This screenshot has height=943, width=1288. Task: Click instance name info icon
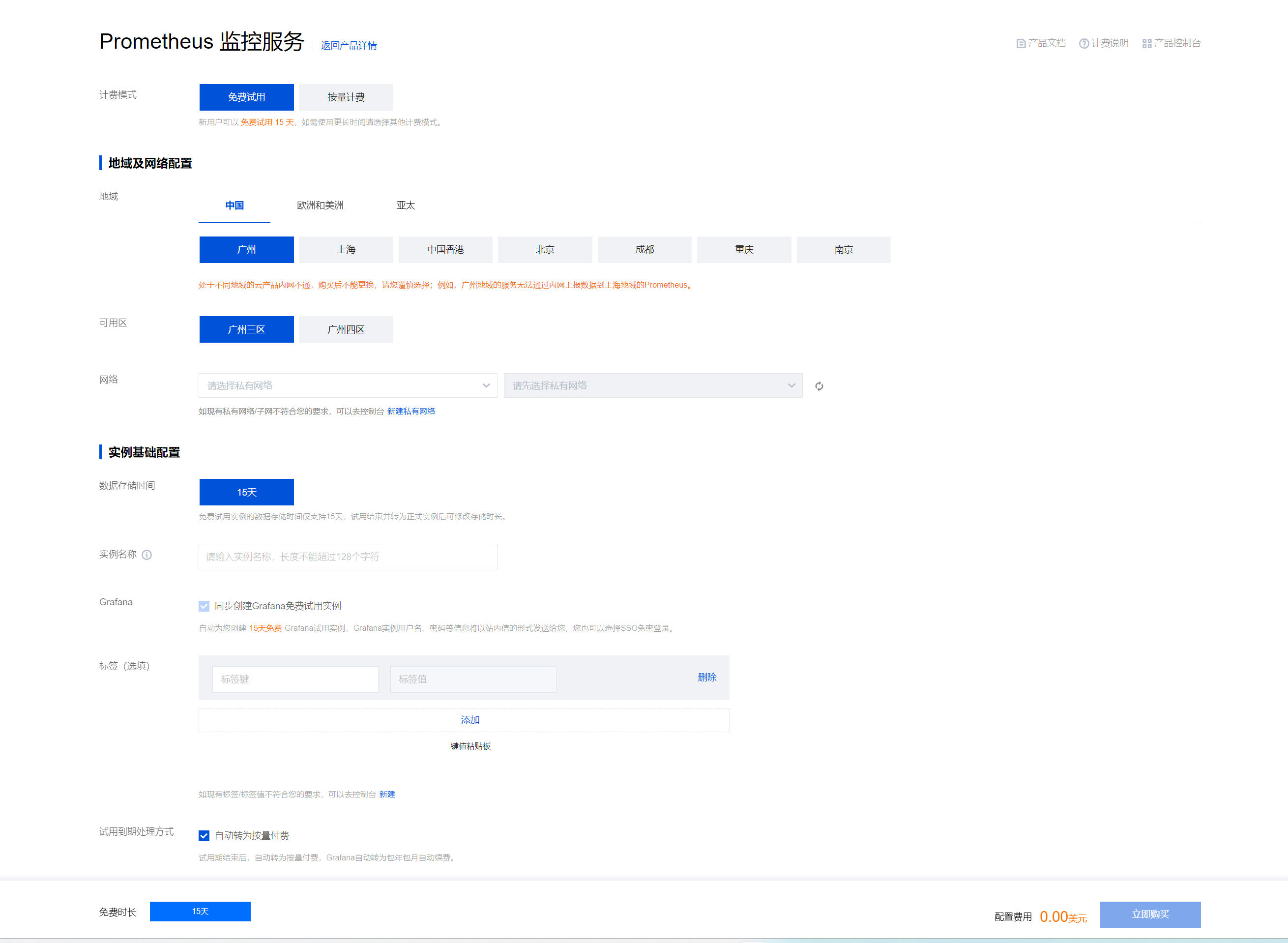[146, 555]
